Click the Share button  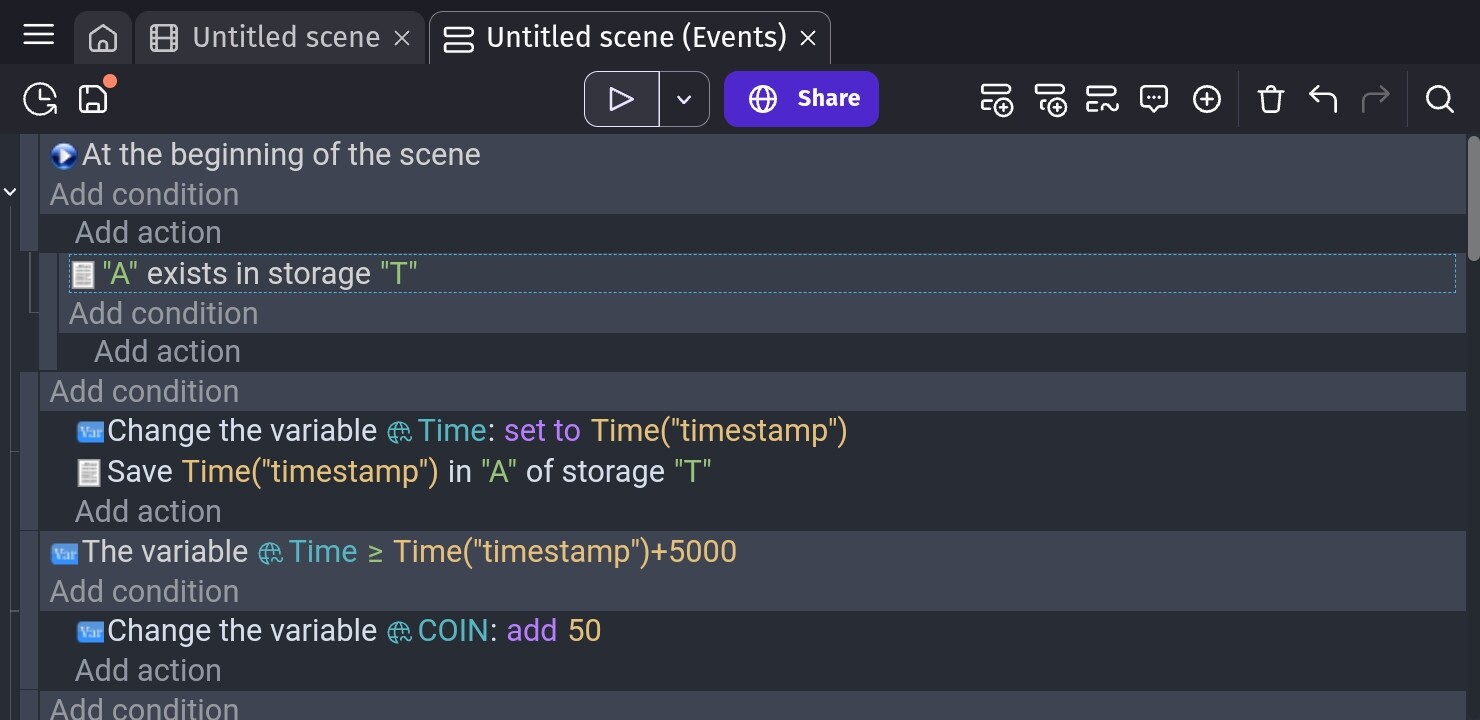pyautogui.click(x=800, y=98)
